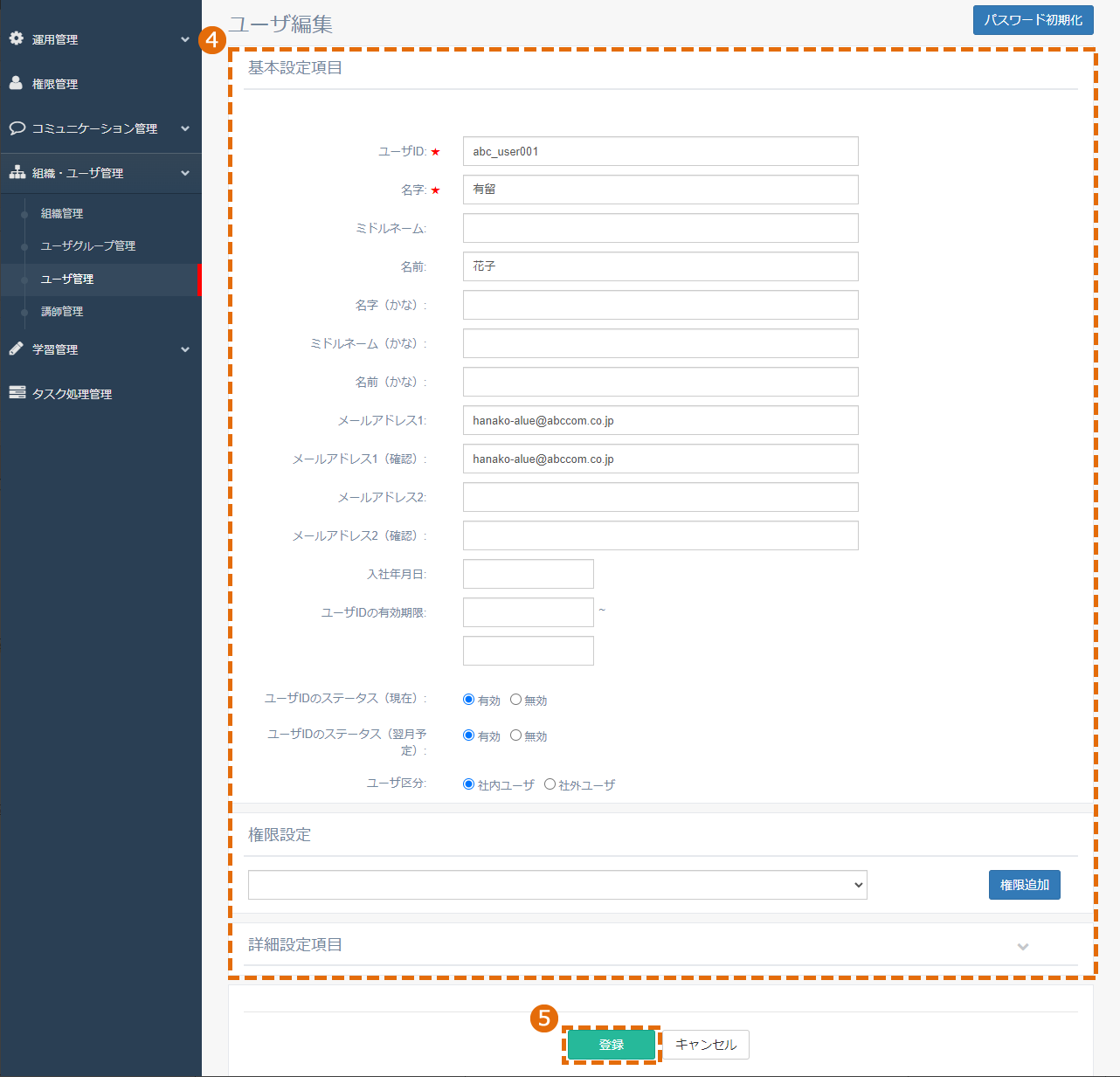Click the person icon beside 権限管理
Screen dimensions: 1120x1077
pos(16,83)
